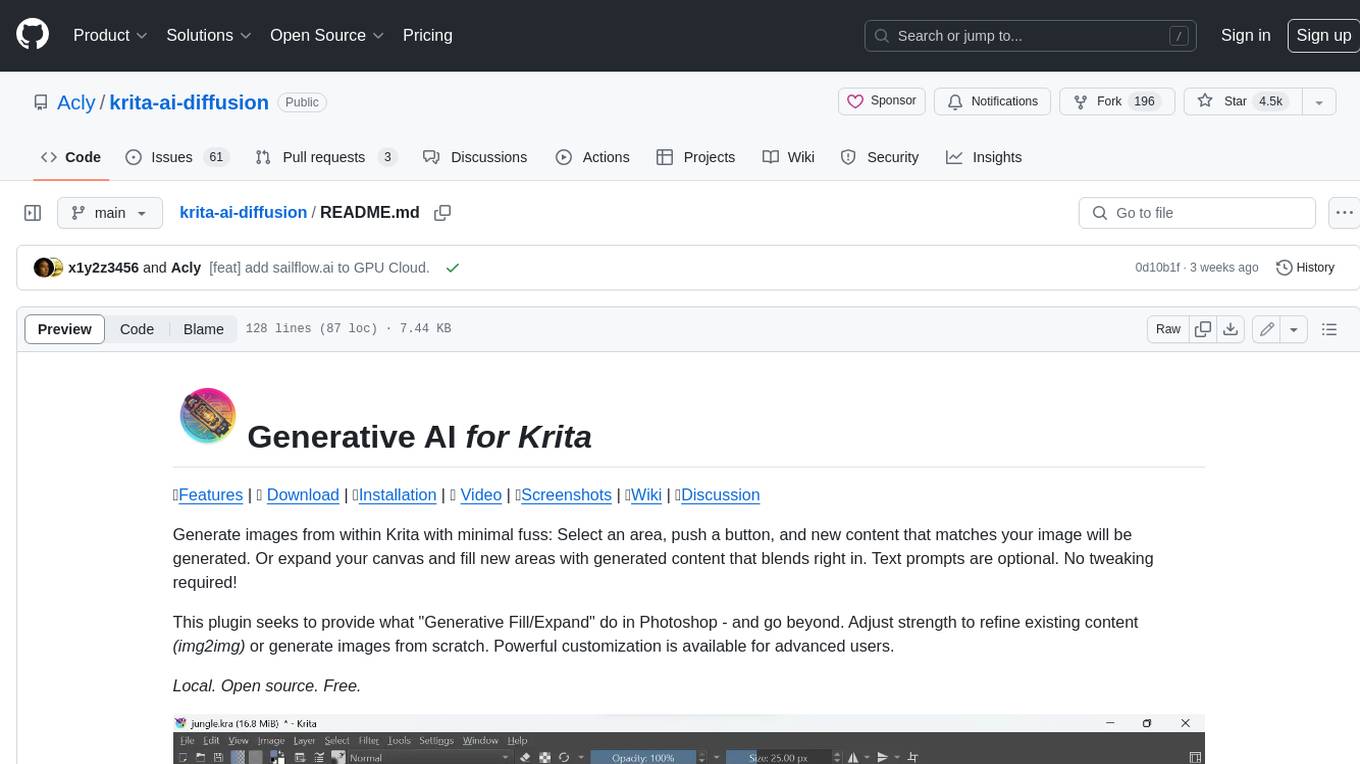Open the Security tab

pos(880,157)
